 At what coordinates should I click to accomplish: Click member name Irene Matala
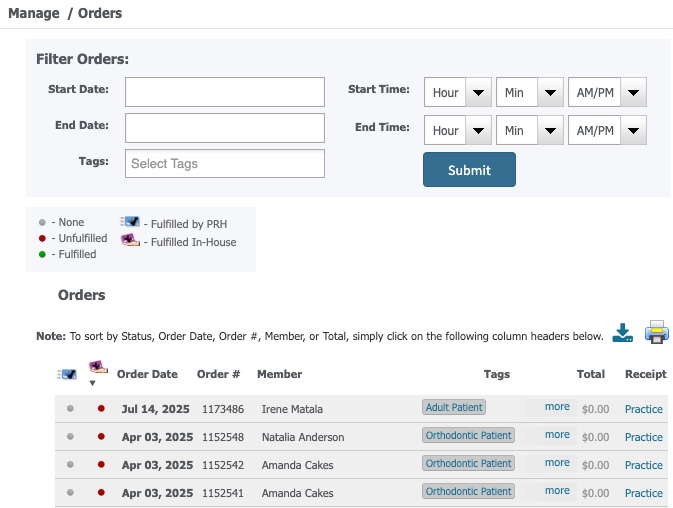click(292, 409)
